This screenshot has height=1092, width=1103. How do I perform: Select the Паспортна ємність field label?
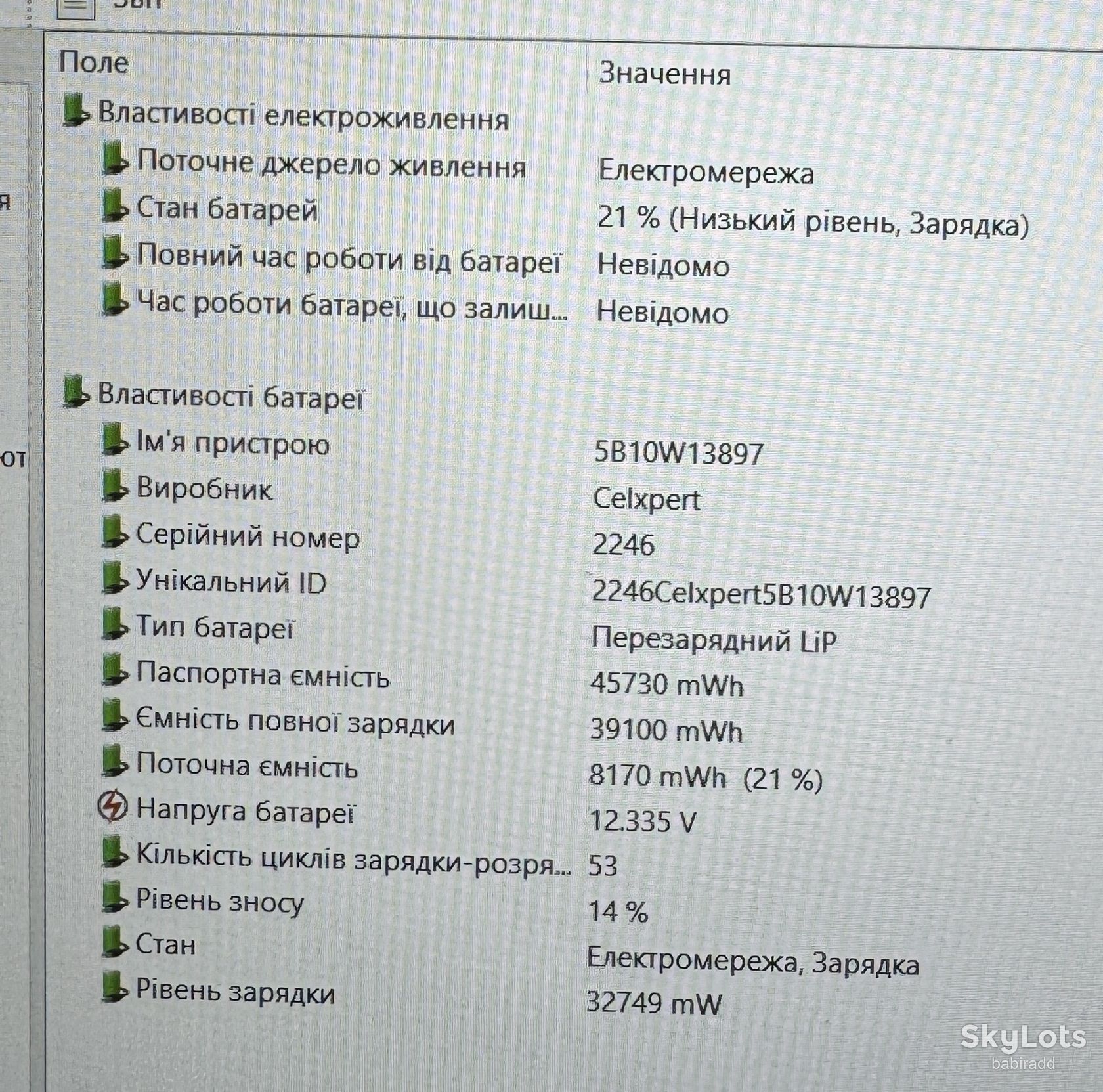coord(263,675)
